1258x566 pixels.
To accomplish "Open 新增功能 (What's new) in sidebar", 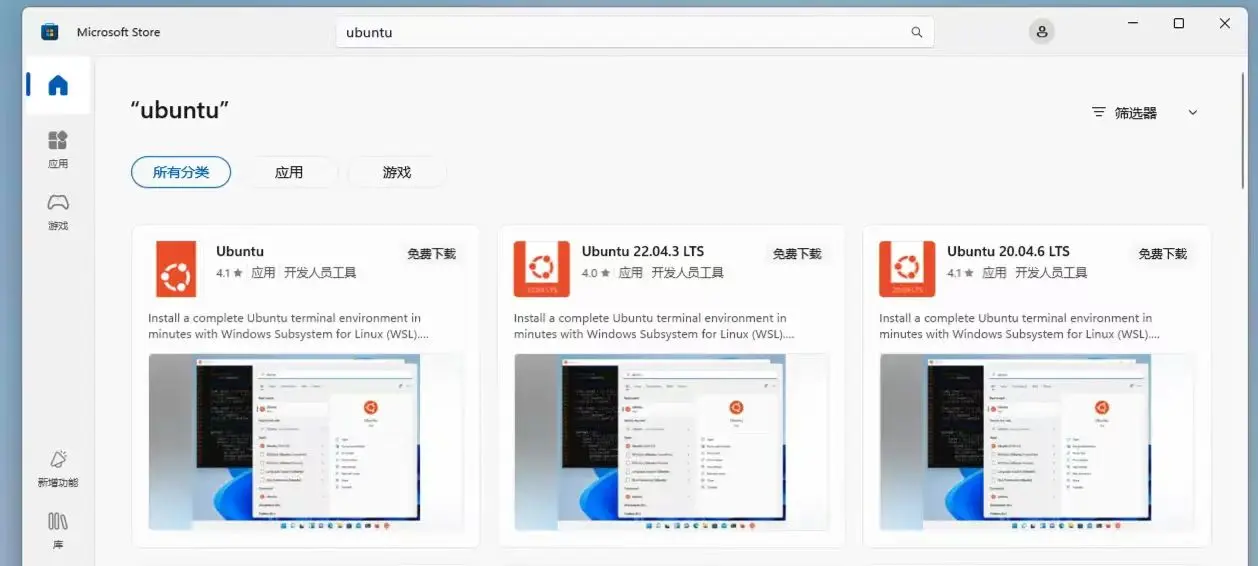I will (58, 469).
